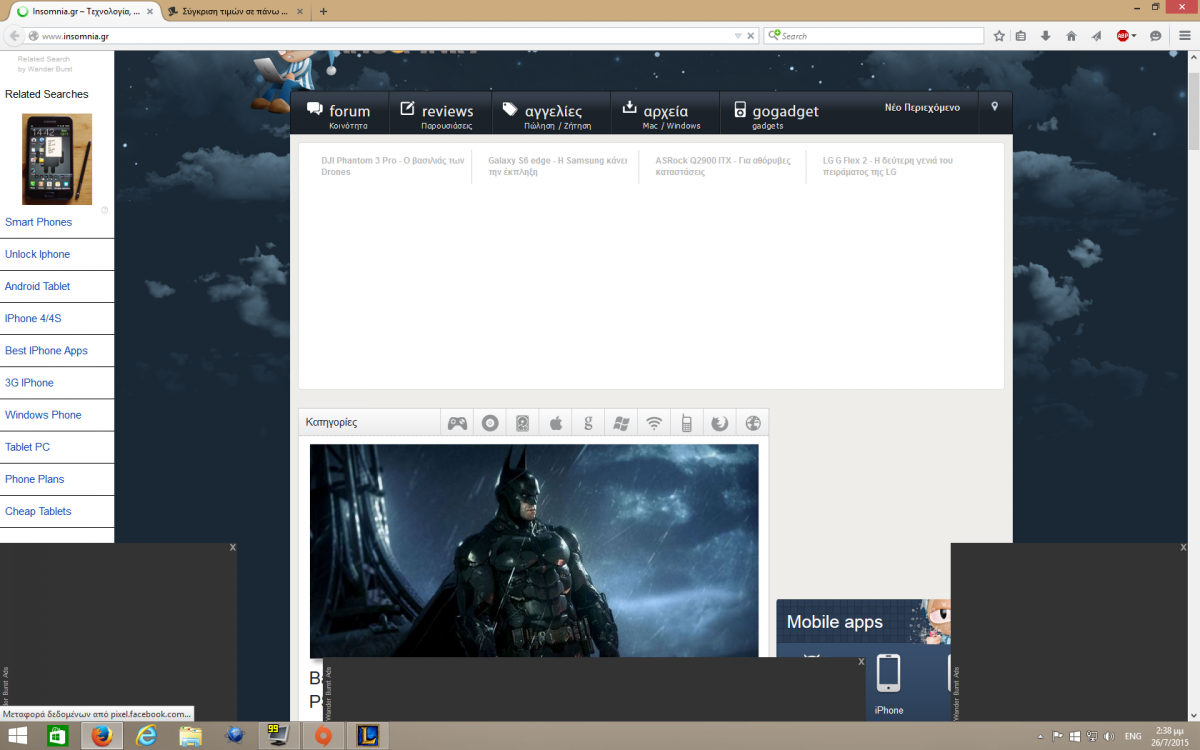
Task: Open the gogadget section
Action: point(776,113)
